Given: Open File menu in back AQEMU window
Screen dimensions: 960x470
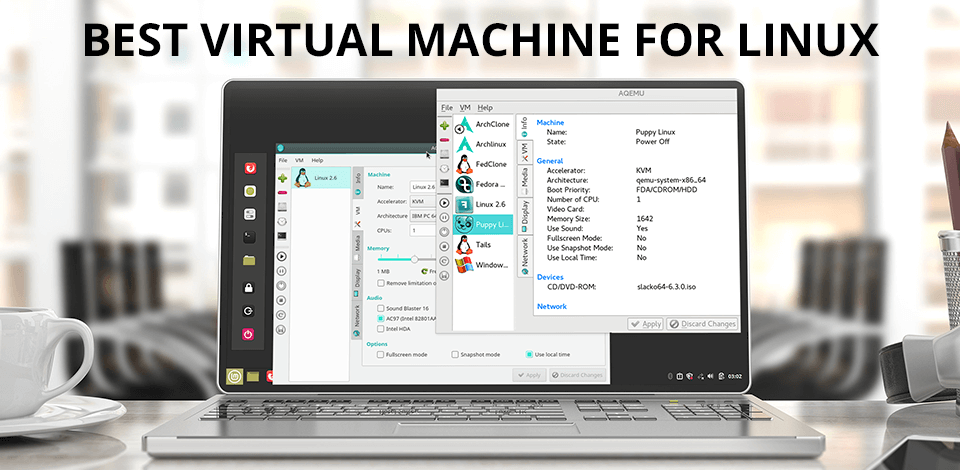Looking at the screenshot, I should pyautogui.click(x=283, y=160).
